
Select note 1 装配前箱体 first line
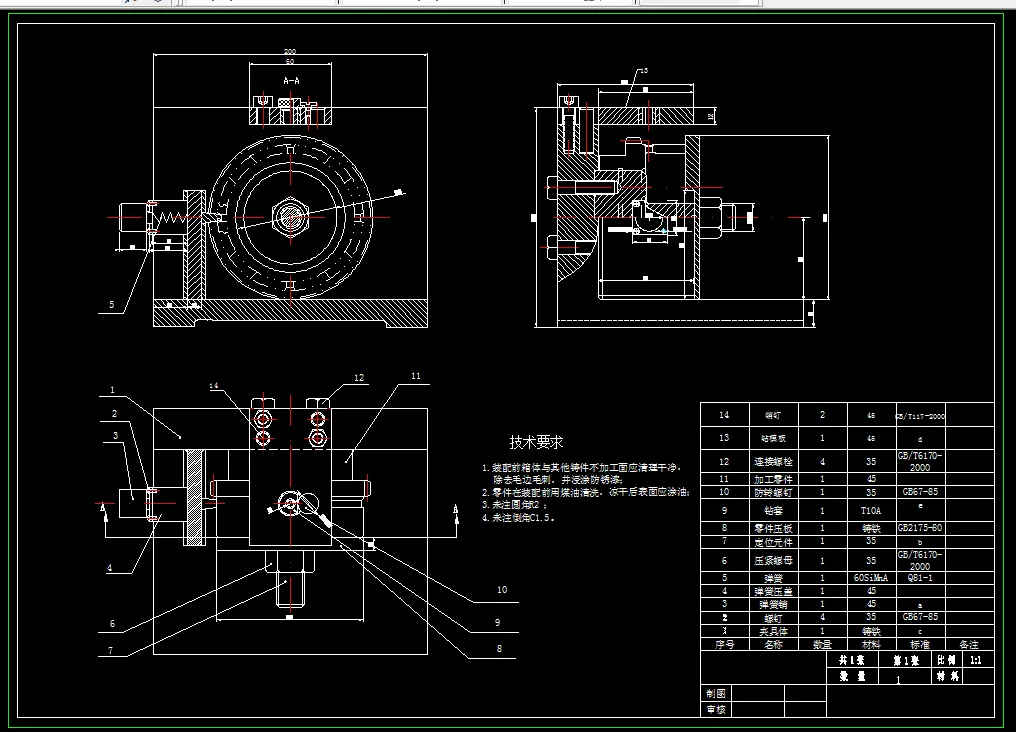pos(582,468)
